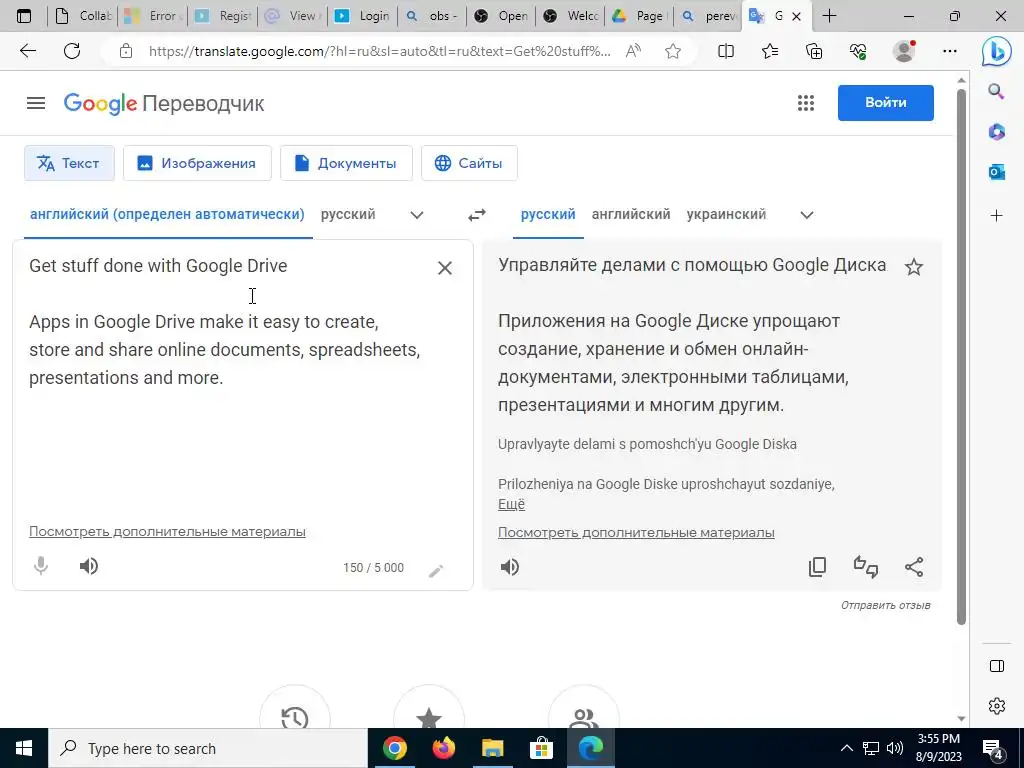Open the community contribute icon
Screen dimensions: 1024x768
coord(583,717)
